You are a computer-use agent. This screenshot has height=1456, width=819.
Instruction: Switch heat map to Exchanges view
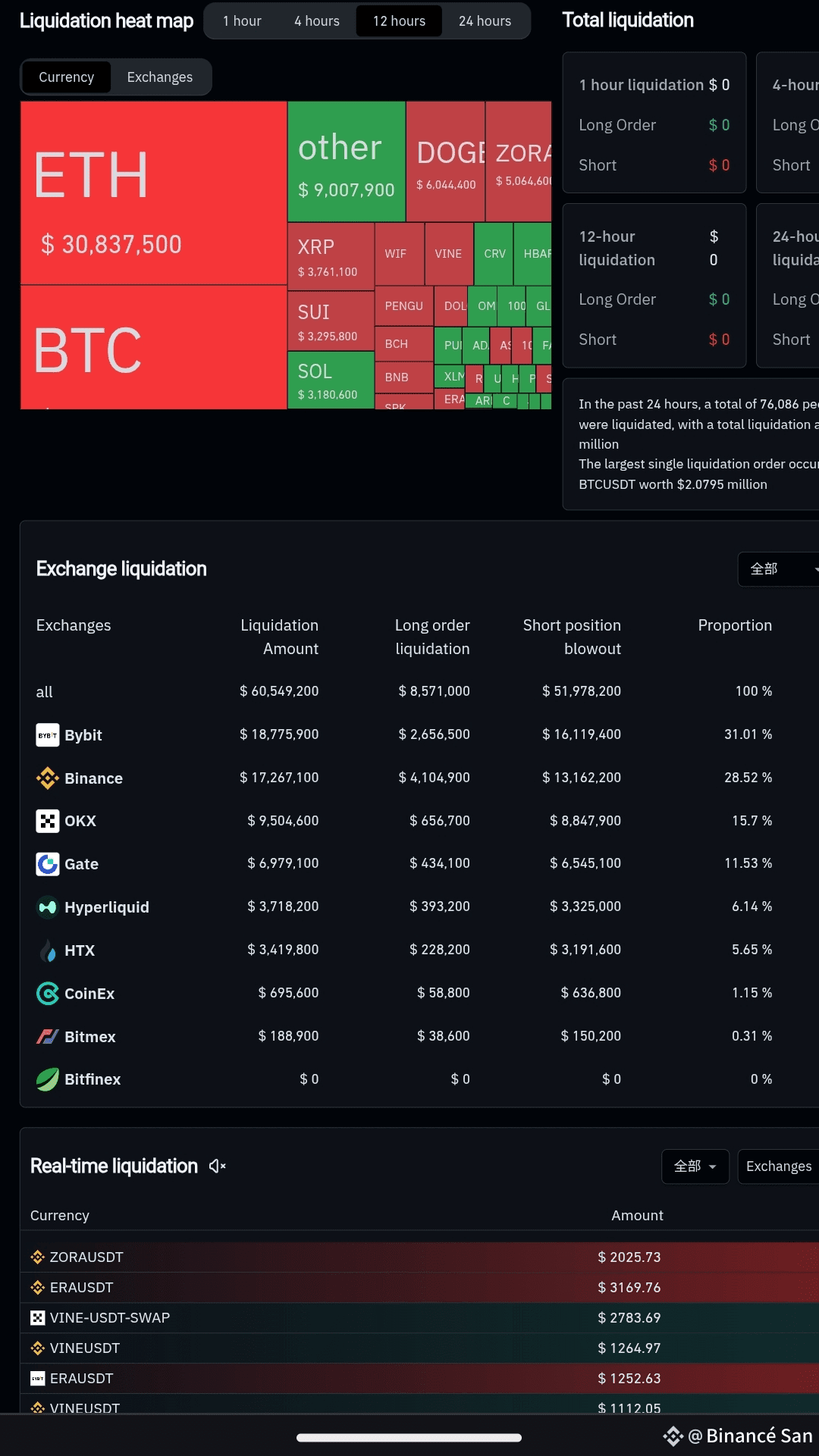(x=160, y=77)
